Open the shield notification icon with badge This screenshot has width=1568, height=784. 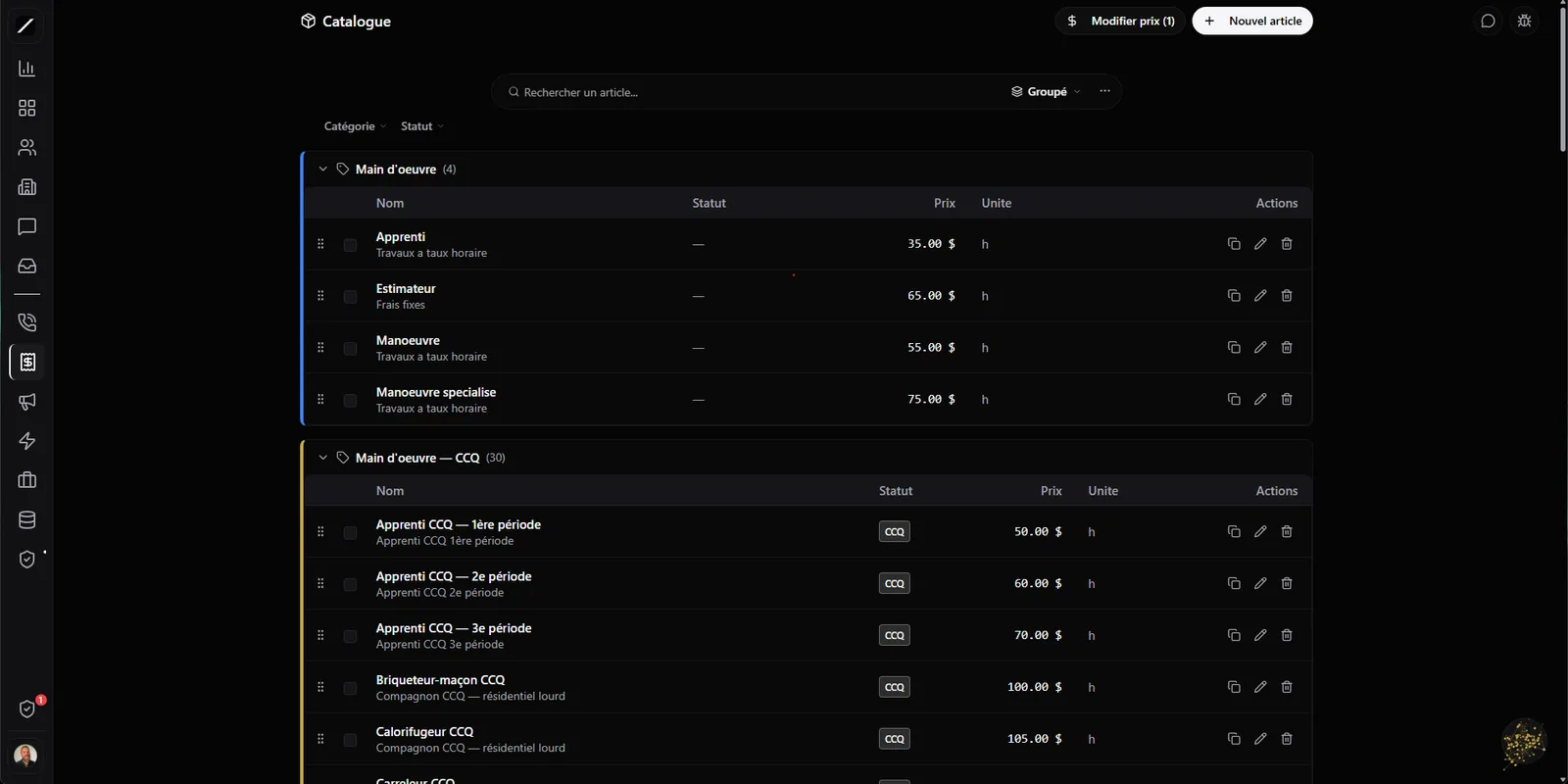coord(27,709)
